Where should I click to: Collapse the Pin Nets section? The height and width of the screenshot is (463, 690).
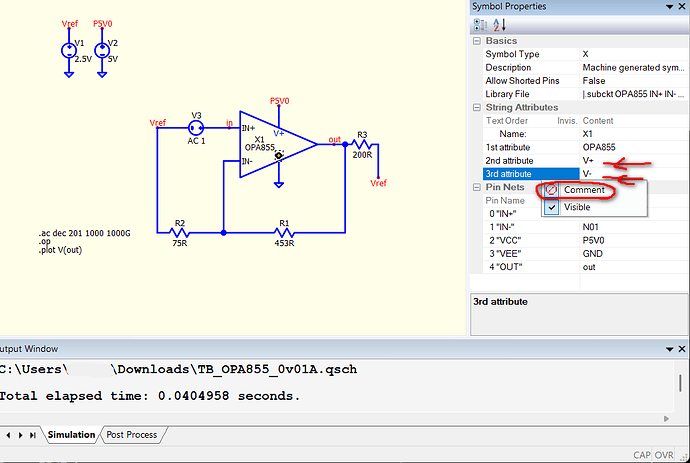pyautogui.click(x=476, y=187)
